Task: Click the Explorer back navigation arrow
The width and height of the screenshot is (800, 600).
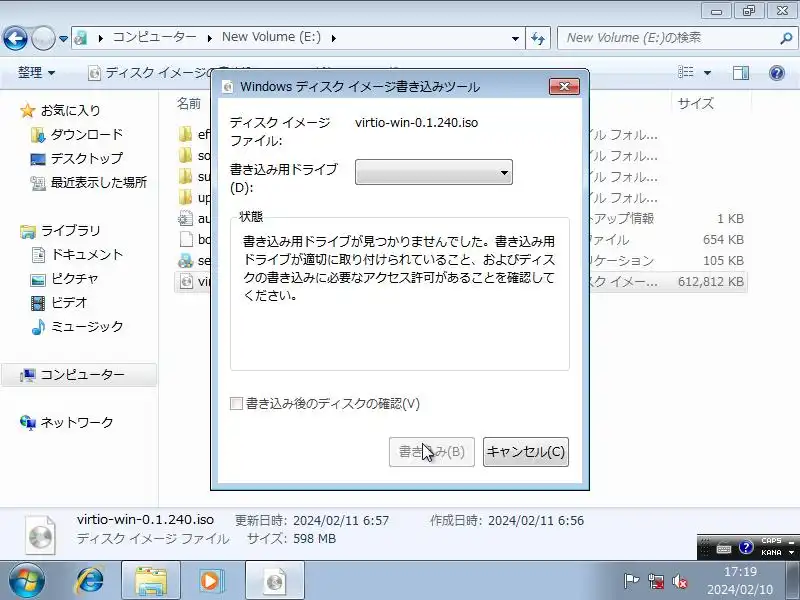Action: click(15, 38)
